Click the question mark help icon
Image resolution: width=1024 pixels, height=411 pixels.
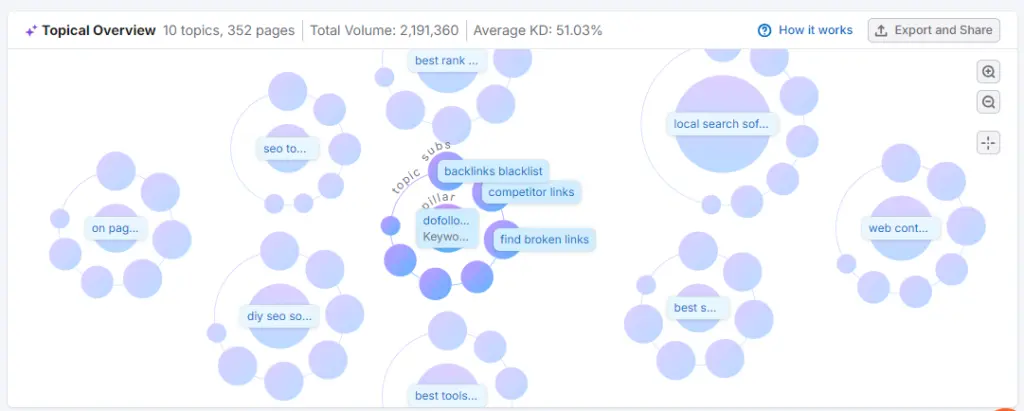765,30
